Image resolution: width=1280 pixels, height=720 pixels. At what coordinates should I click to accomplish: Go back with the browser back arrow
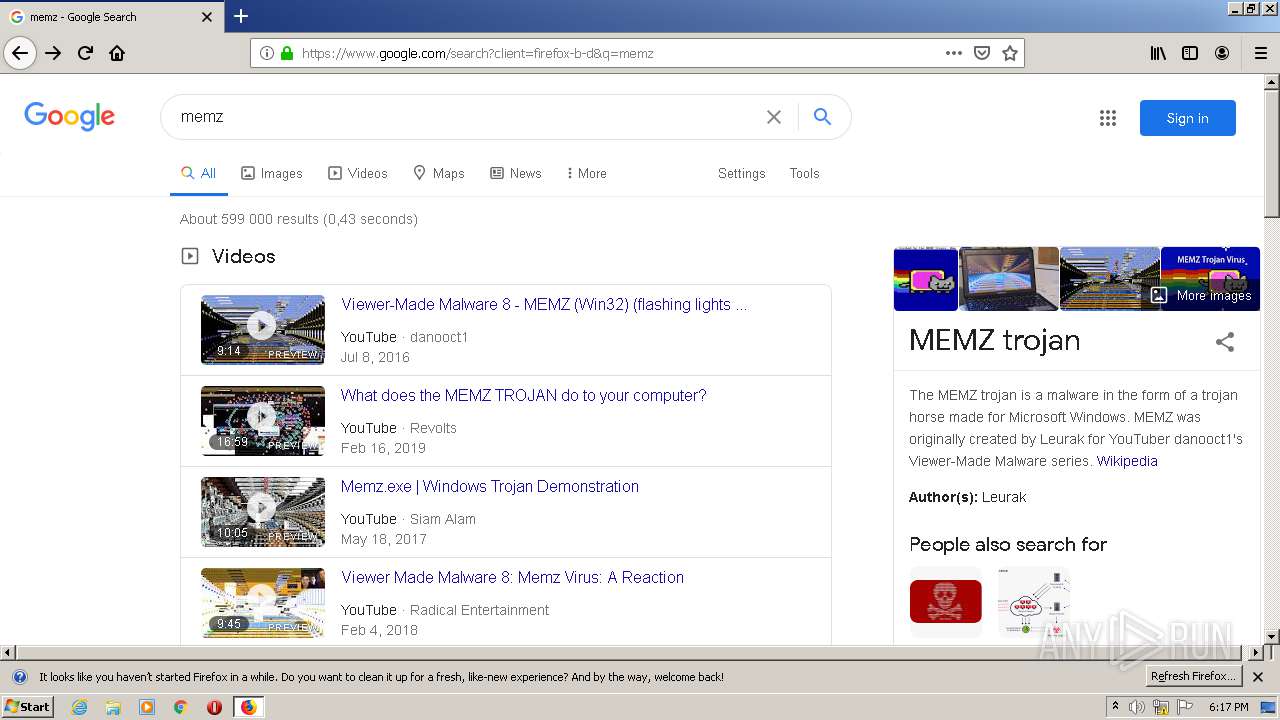coord(20,53)
